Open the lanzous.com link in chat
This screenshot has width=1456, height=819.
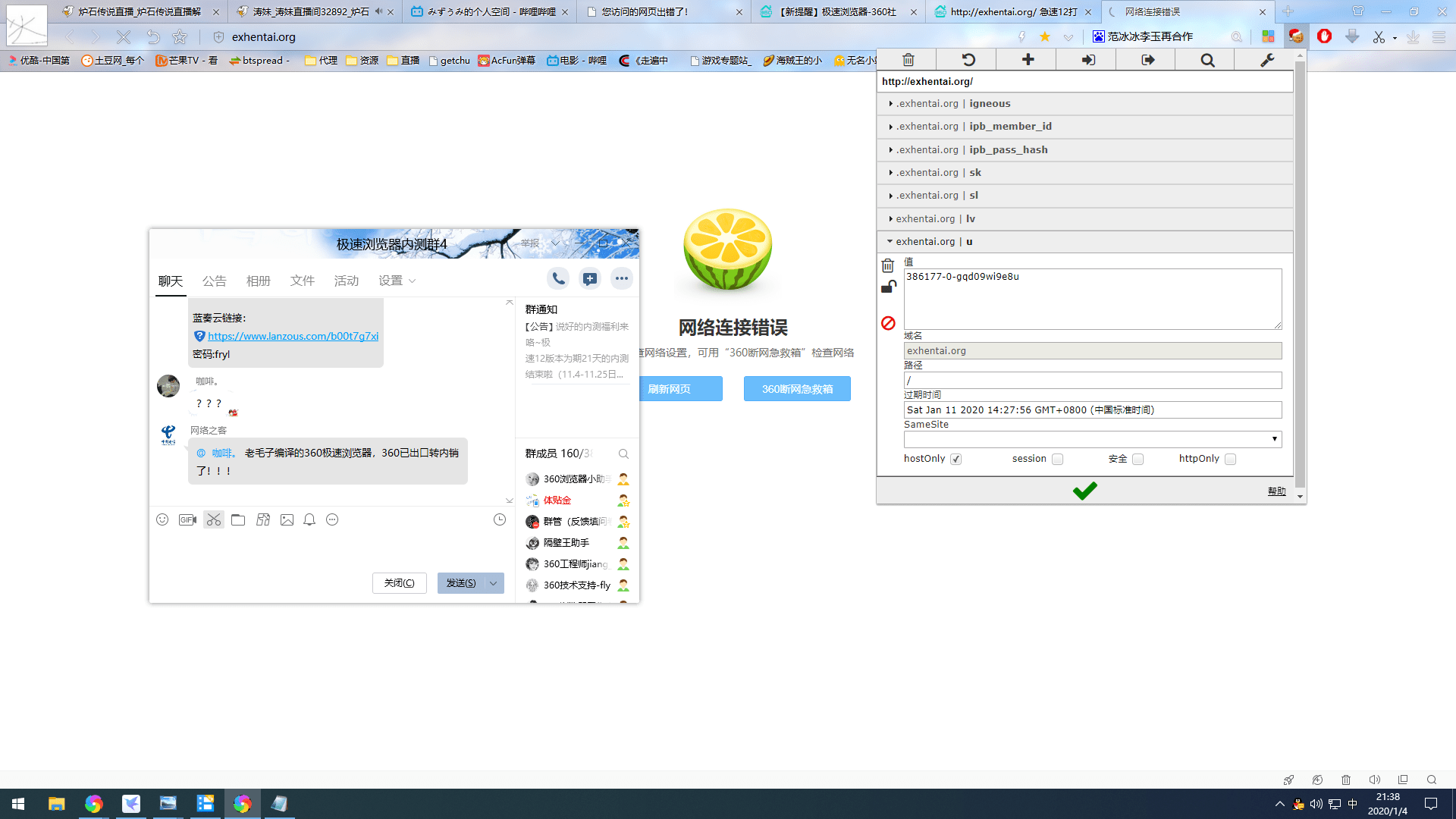[293, 336]
